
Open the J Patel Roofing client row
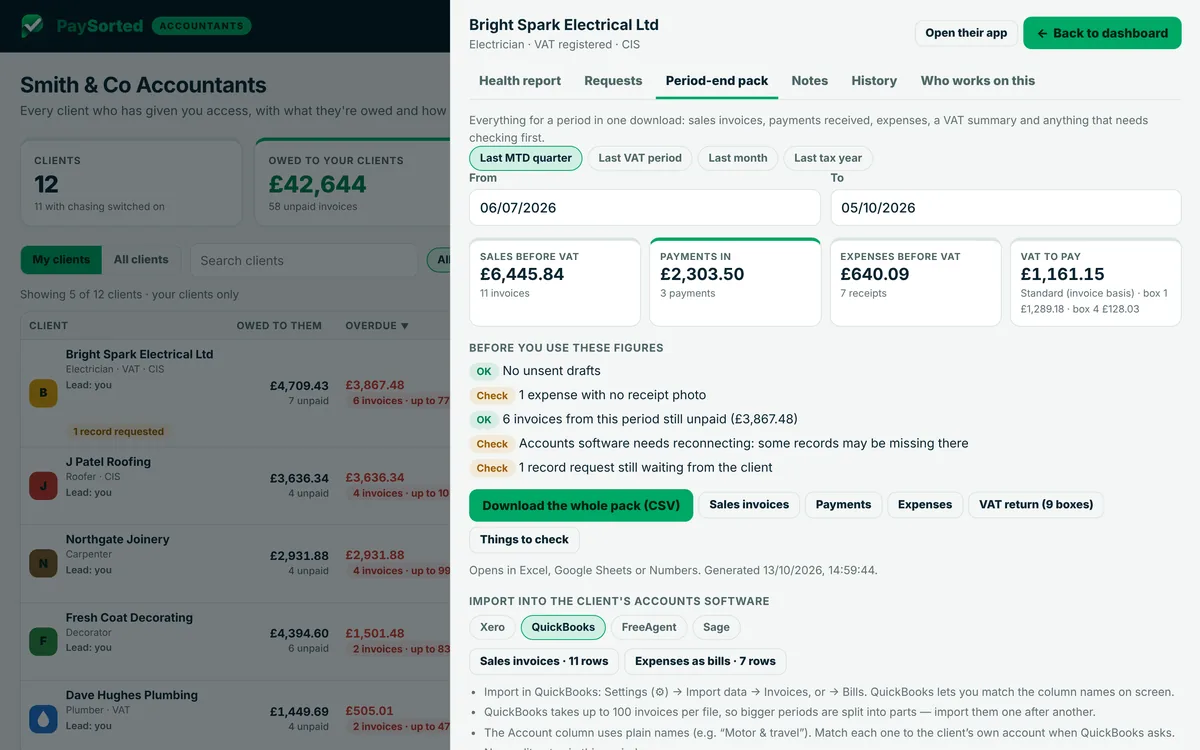[x=235, y=486]
